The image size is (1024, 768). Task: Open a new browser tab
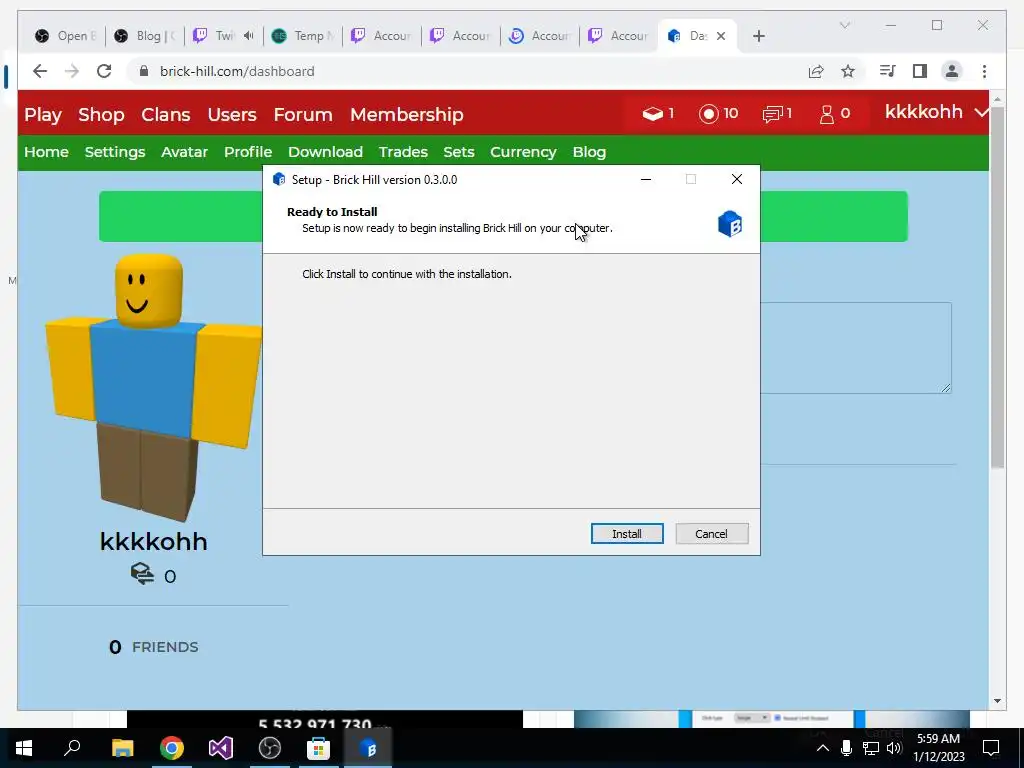click(x=758, y=36)
